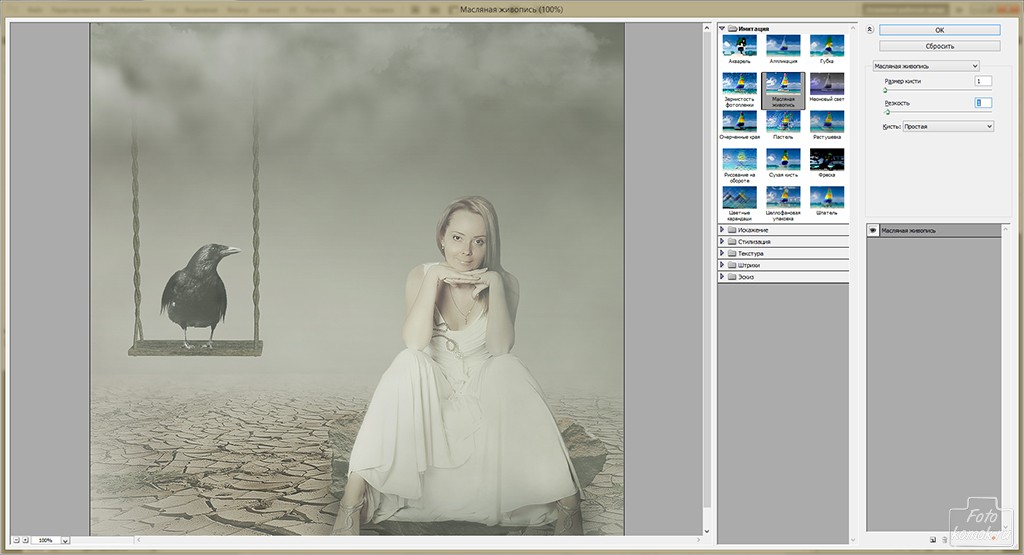This screenshot has width=1024, height=555.
Task: Click the Сбросить button
Action: (x=939, y=46)
